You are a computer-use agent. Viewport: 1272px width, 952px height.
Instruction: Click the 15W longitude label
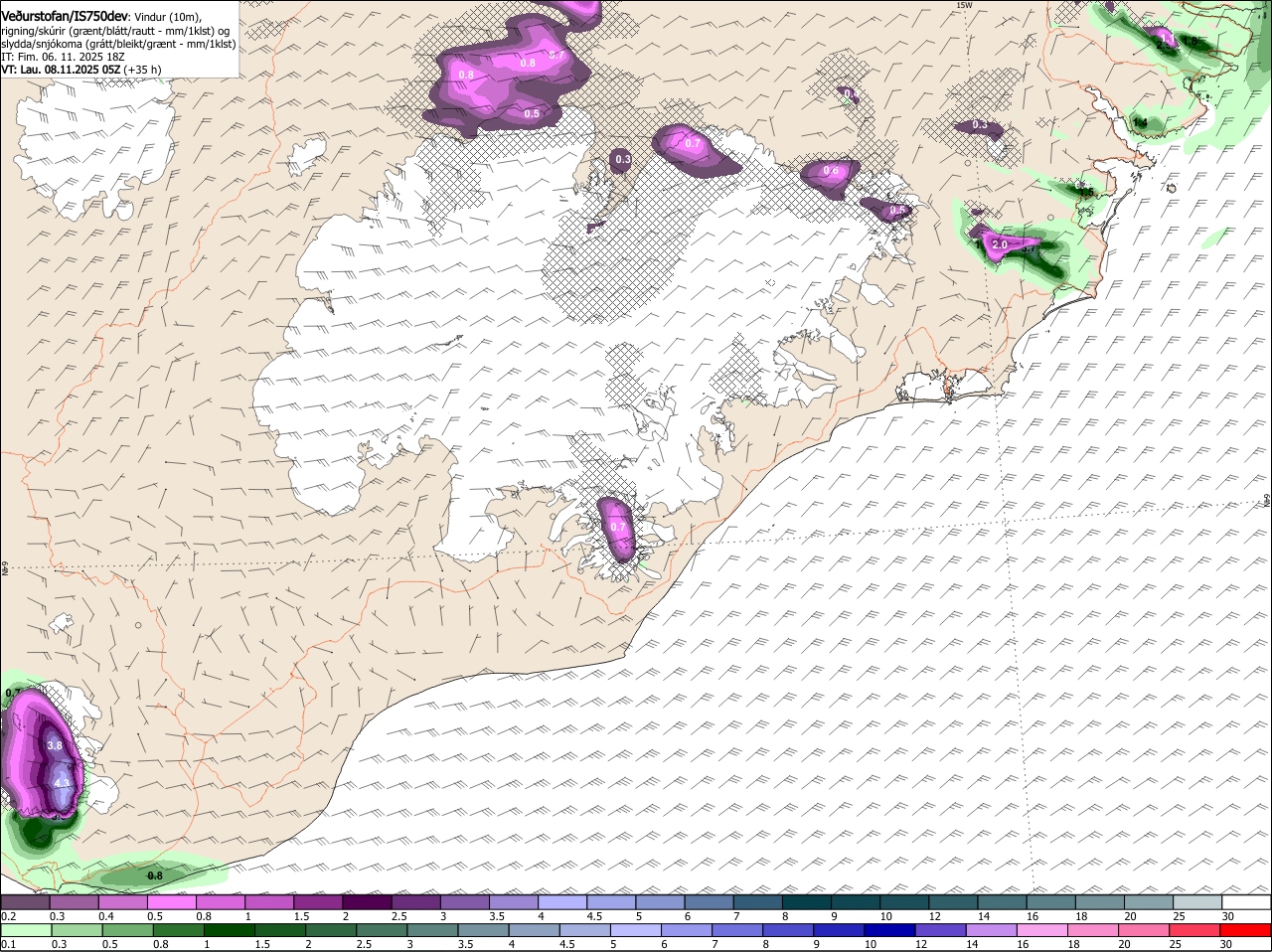(x=963, y=5)
